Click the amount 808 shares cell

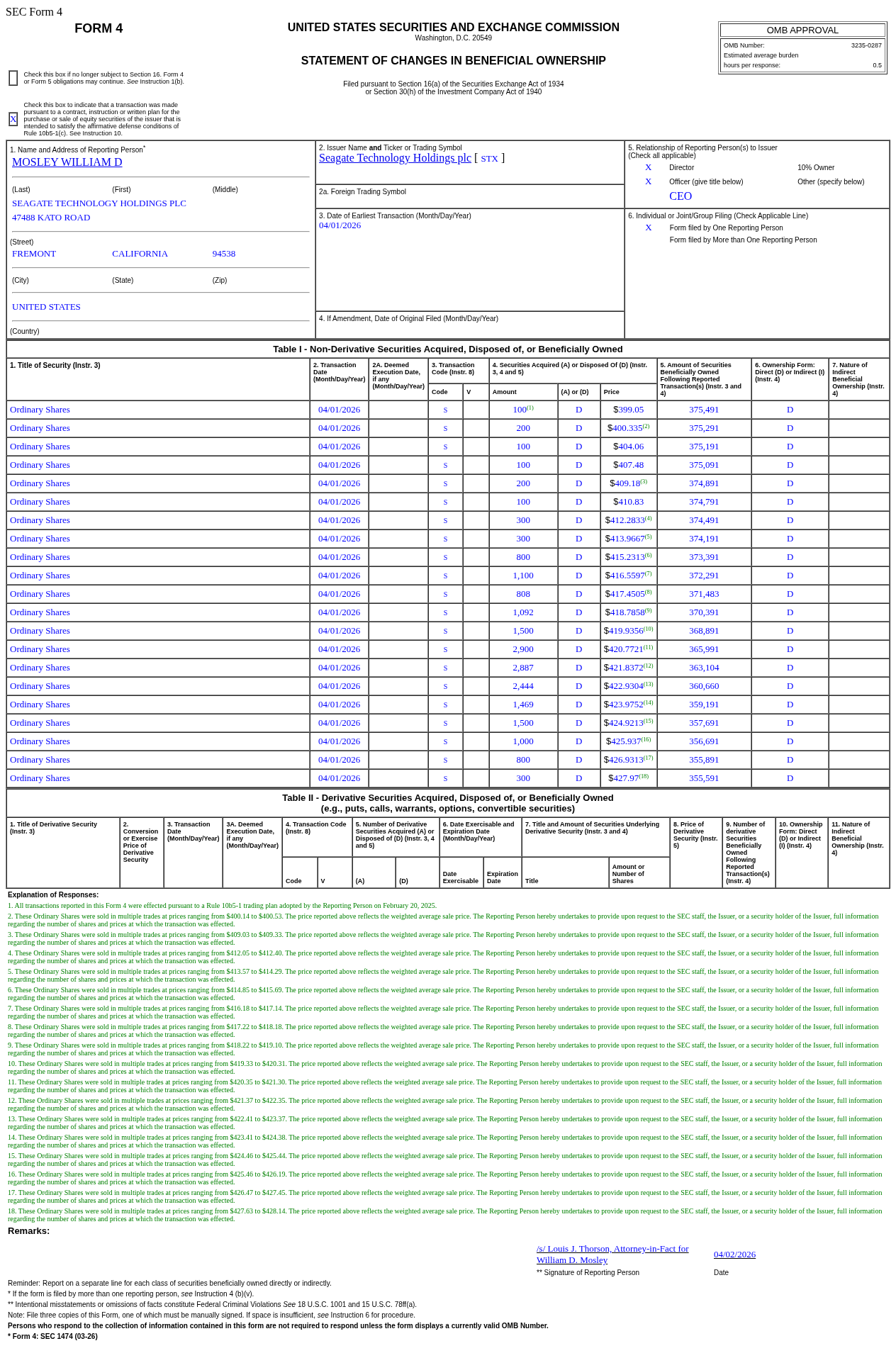coord(523,594)
